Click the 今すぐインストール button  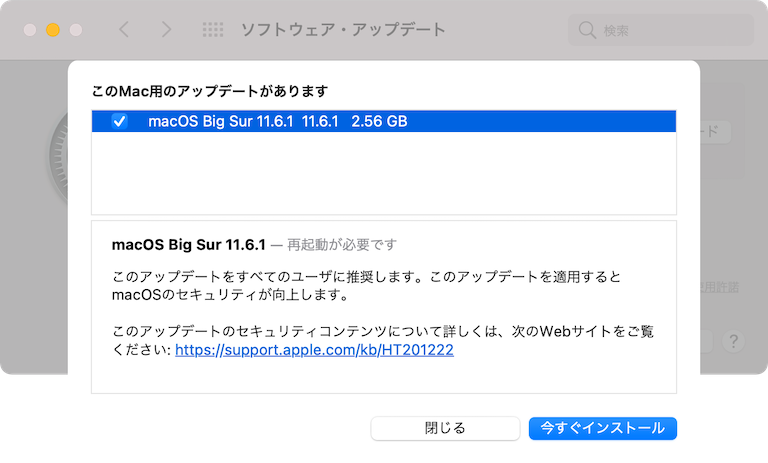[602, 428]
